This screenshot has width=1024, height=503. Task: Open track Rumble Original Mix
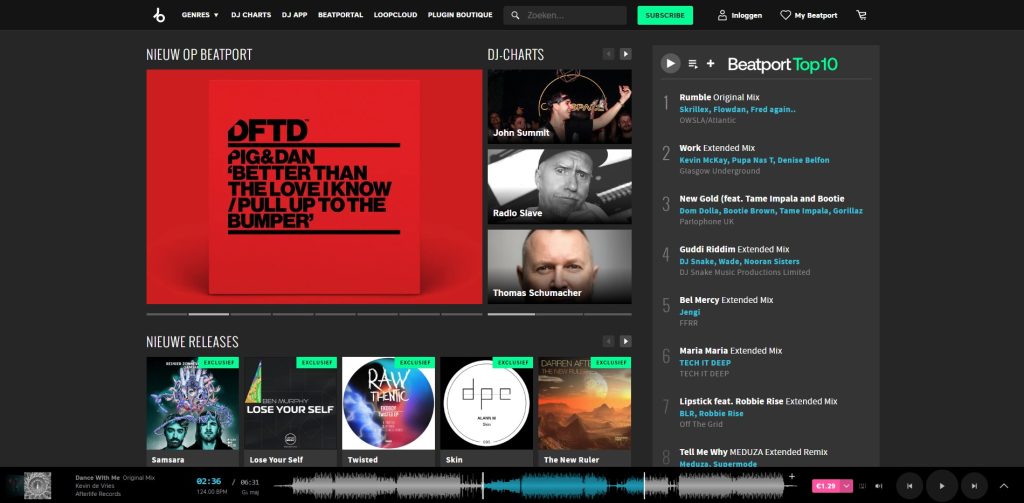point(719,97)
